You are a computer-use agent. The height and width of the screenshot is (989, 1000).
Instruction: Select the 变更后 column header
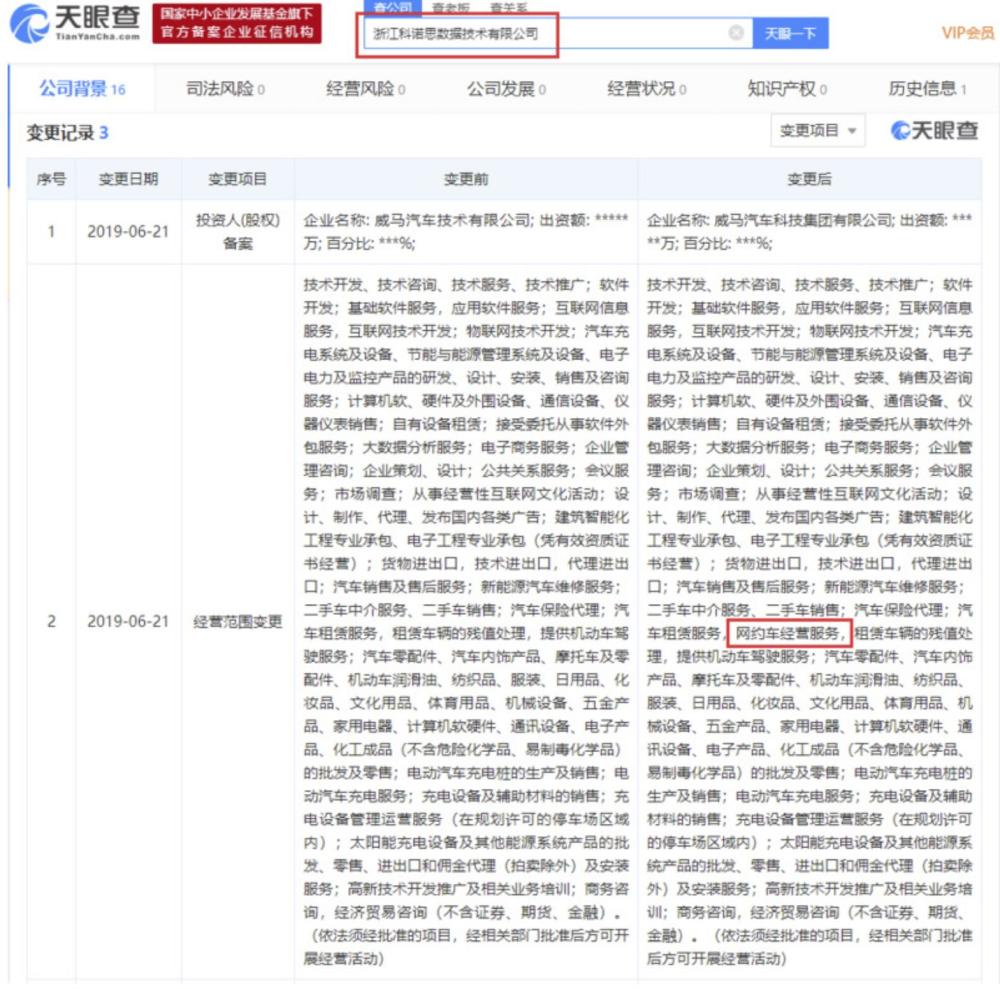(x=809, y=179)
